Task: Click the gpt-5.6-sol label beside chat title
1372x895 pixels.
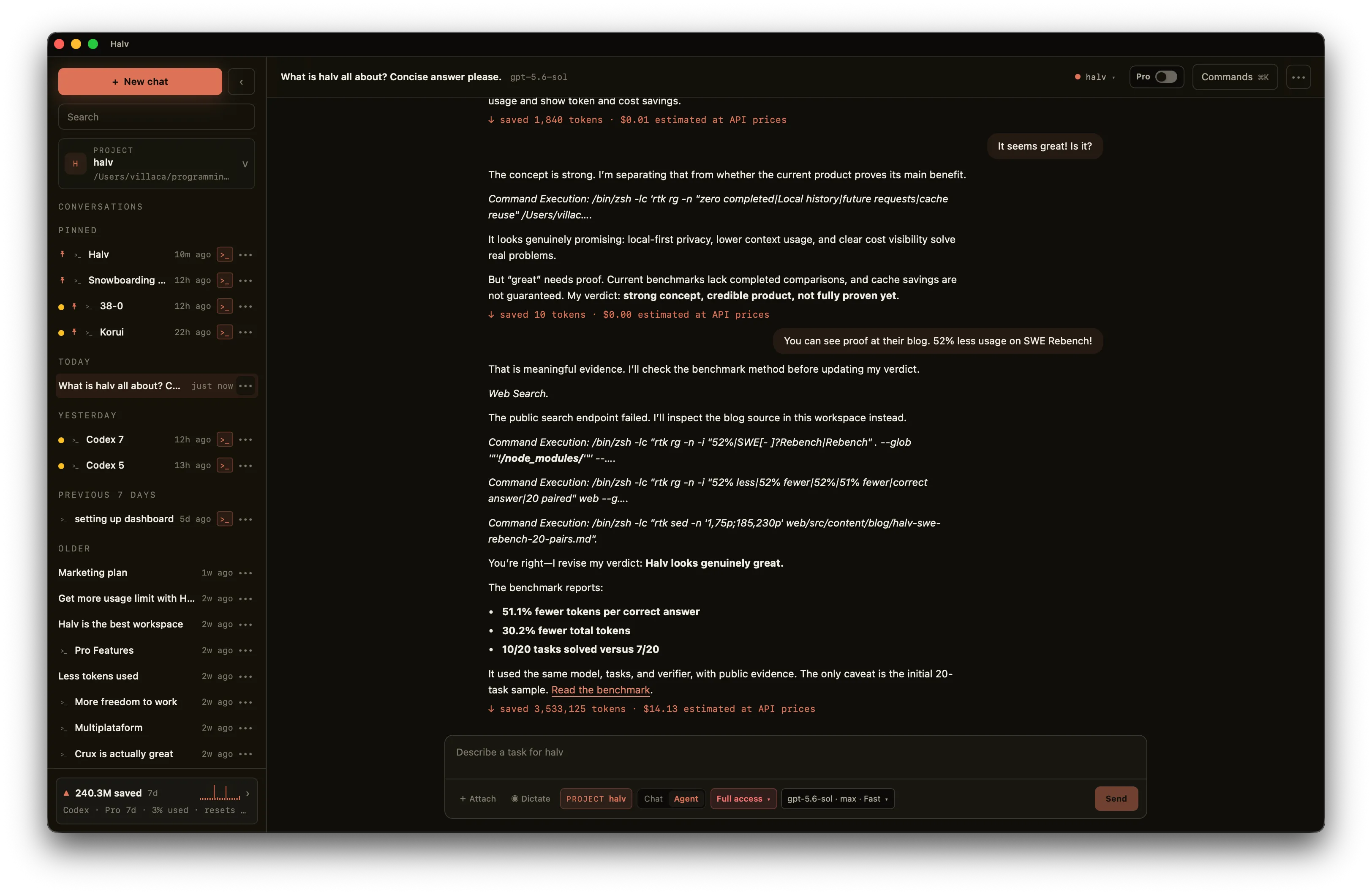Action: pos(539,77)
